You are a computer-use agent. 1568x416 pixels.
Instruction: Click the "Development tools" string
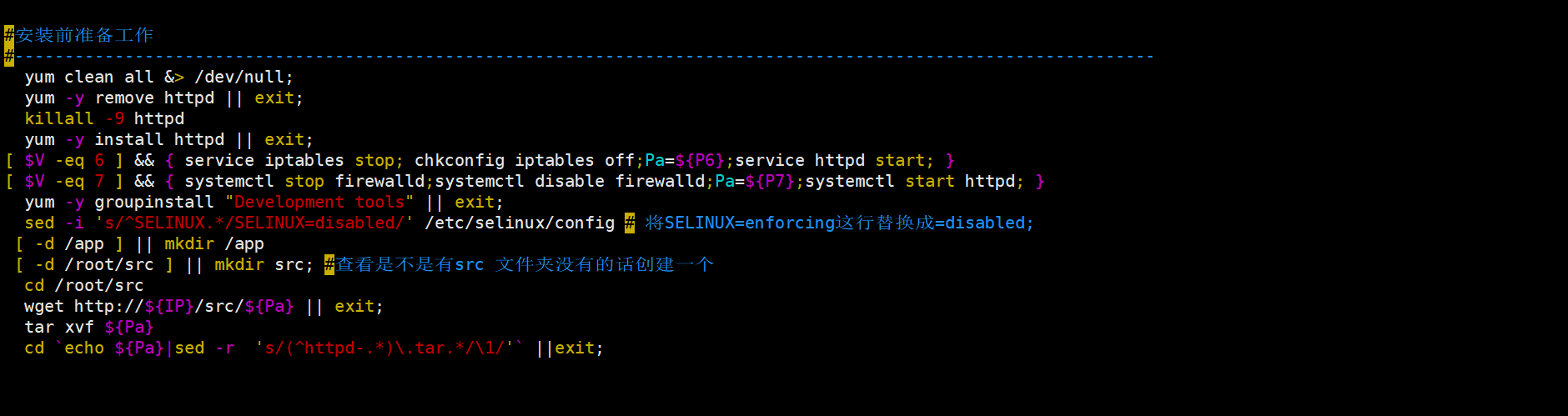[319, 203]
